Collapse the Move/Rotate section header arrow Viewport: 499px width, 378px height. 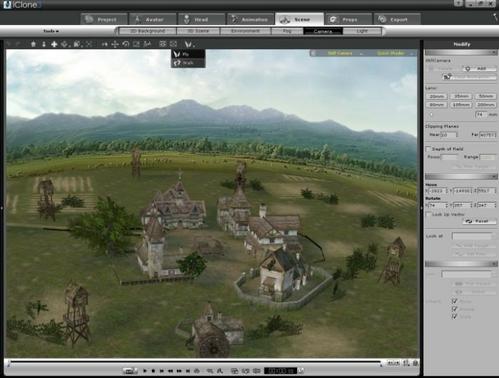point(494,176)
